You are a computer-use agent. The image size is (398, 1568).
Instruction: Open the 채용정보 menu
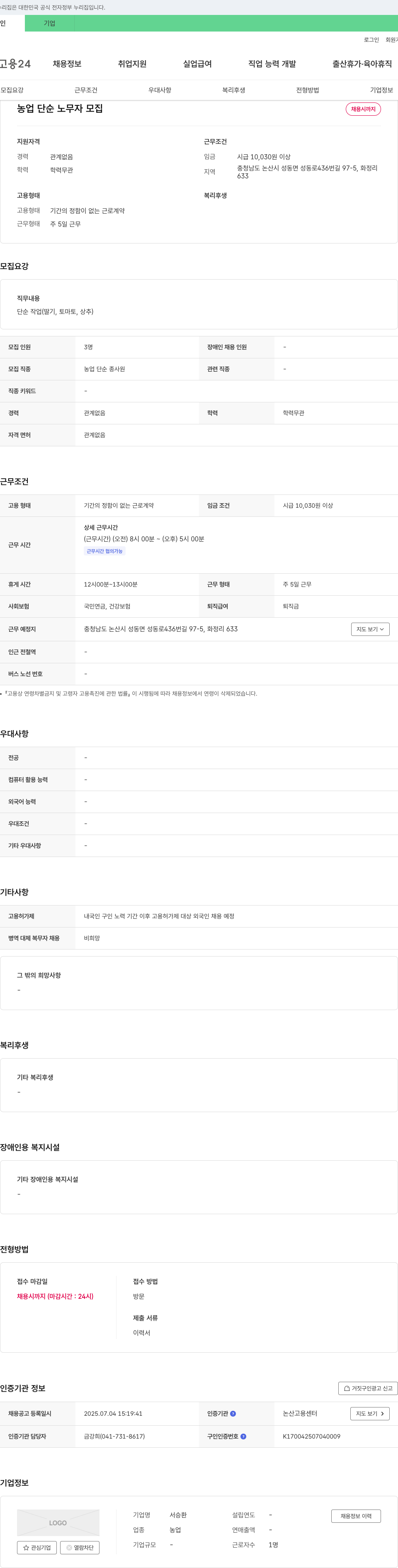67,64
